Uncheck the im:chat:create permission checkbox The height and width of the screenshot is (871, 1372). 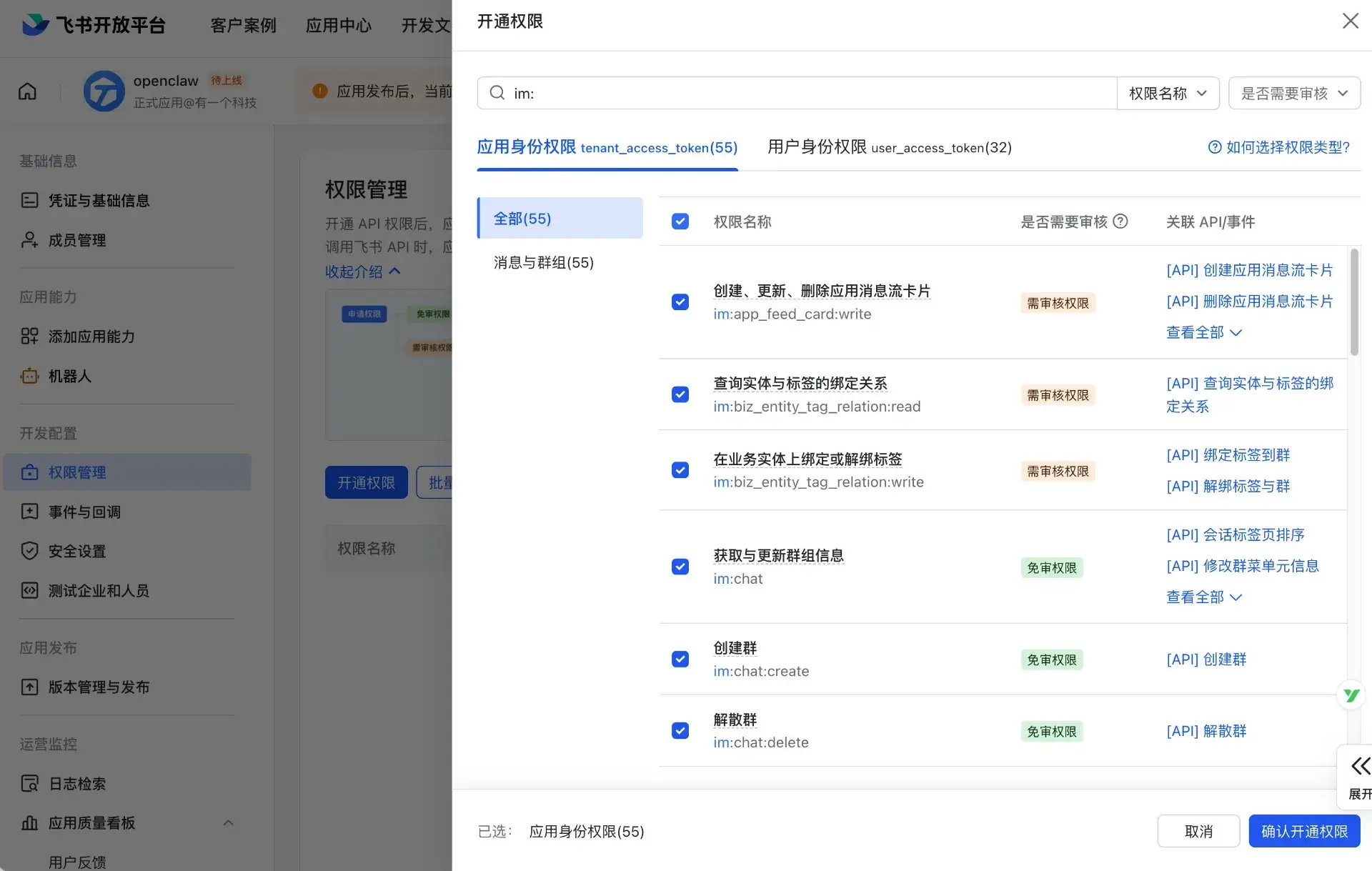[680, 659]
